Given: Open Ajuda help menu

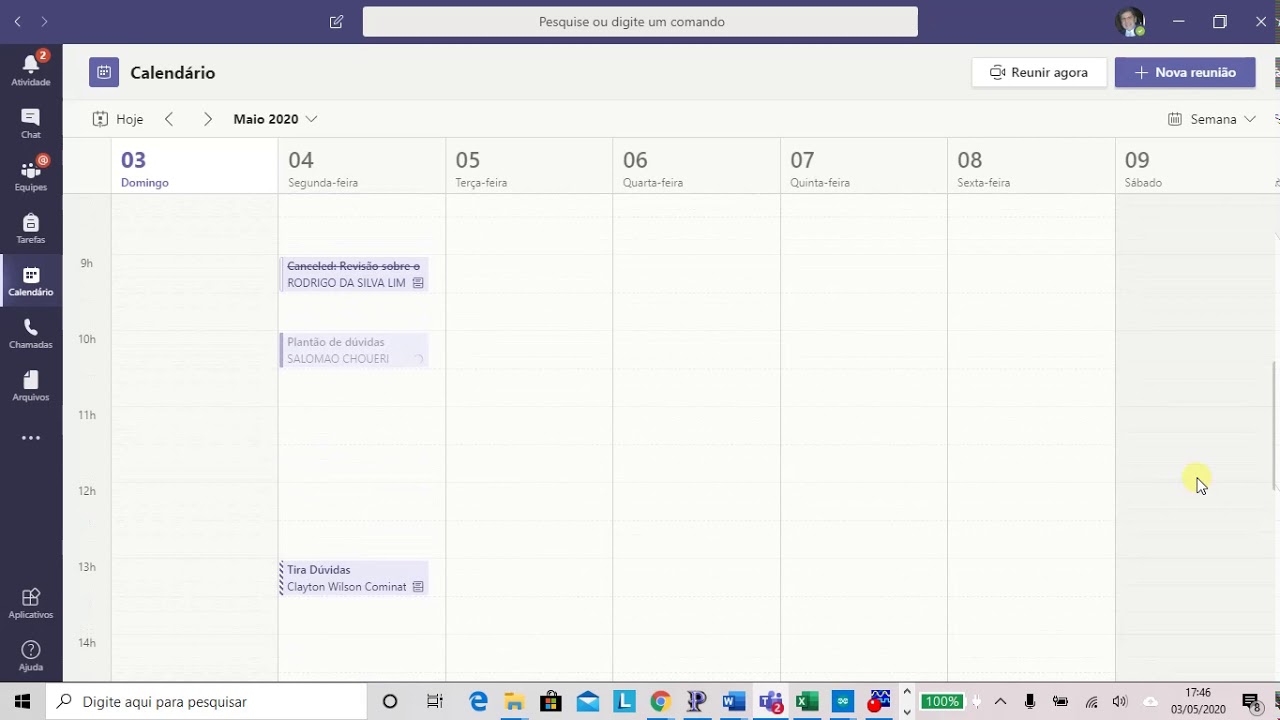Looking at the screenshot, I should tap(31, 656).
